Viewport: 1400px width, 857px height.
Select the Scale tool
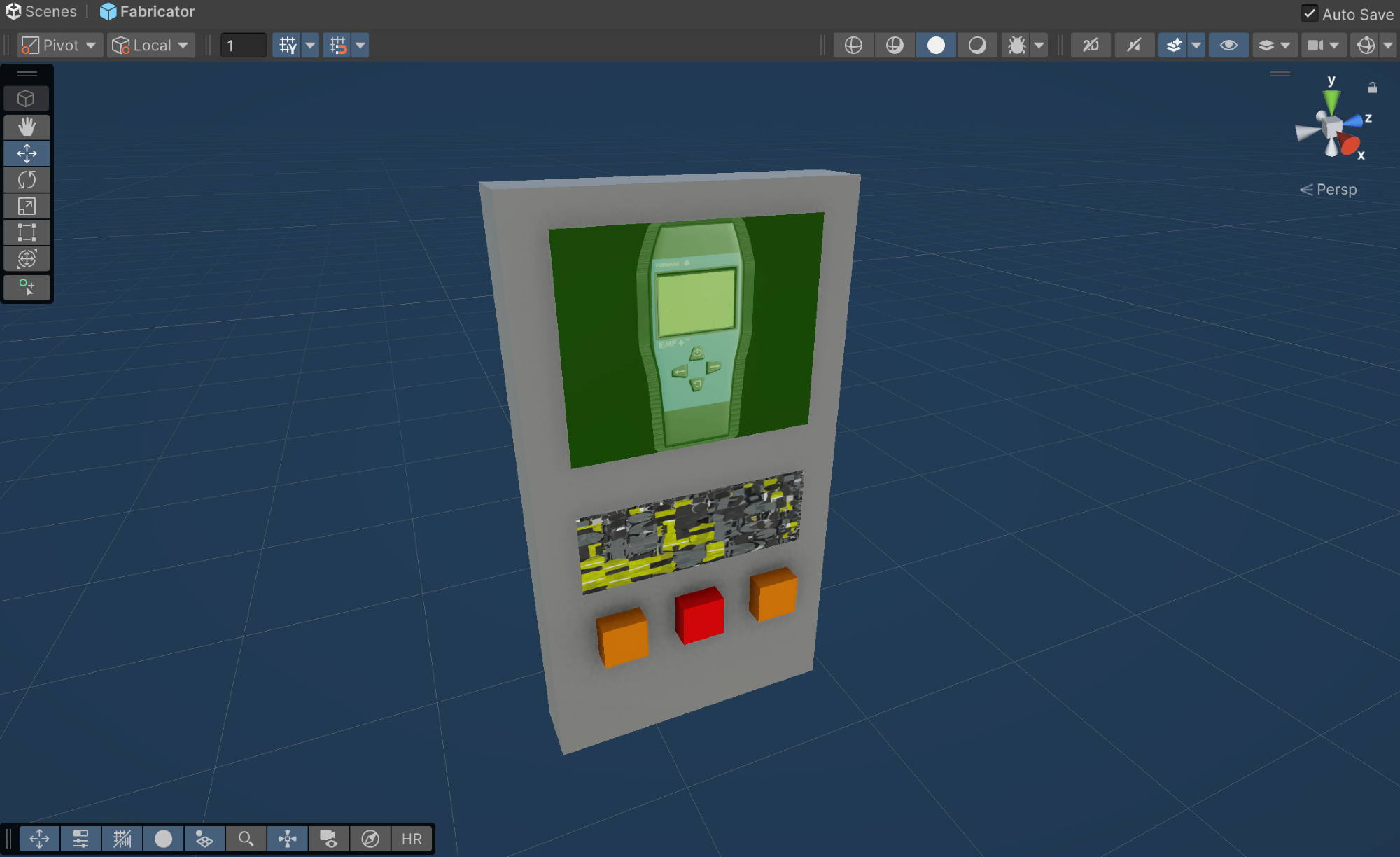tap(27, 207)
